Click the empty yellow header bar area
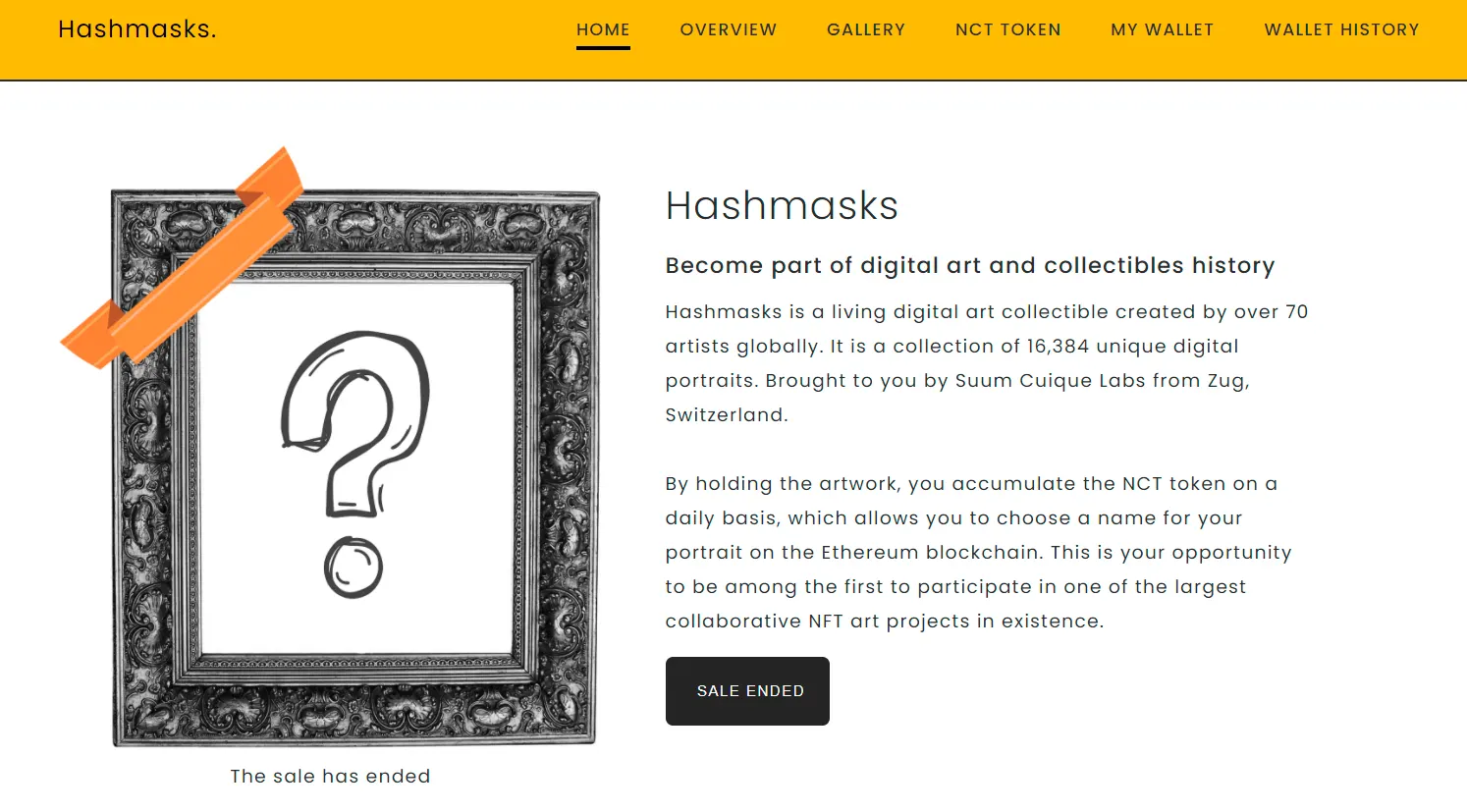This screenshot has height=812, width=1467. click(393, 39)
